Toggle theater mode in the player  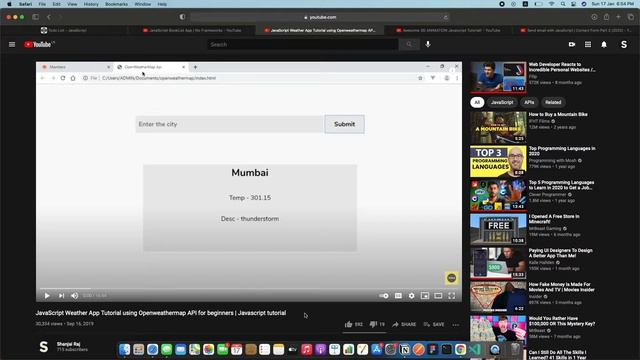[438, 296]
